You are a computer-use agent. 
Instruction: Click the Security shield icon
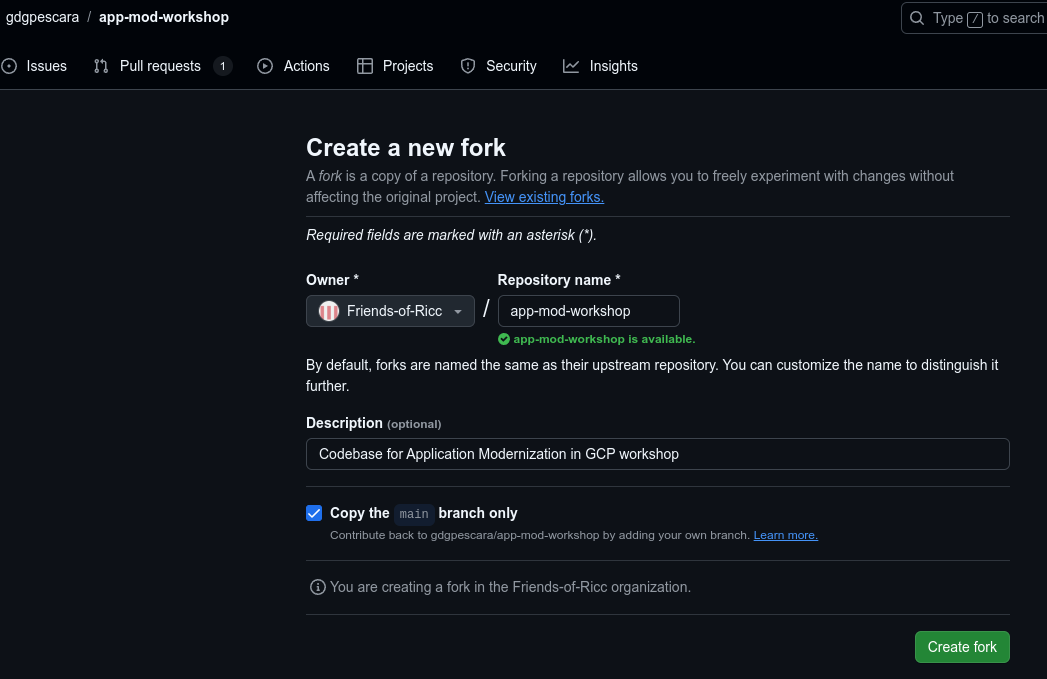pos(468,66)
